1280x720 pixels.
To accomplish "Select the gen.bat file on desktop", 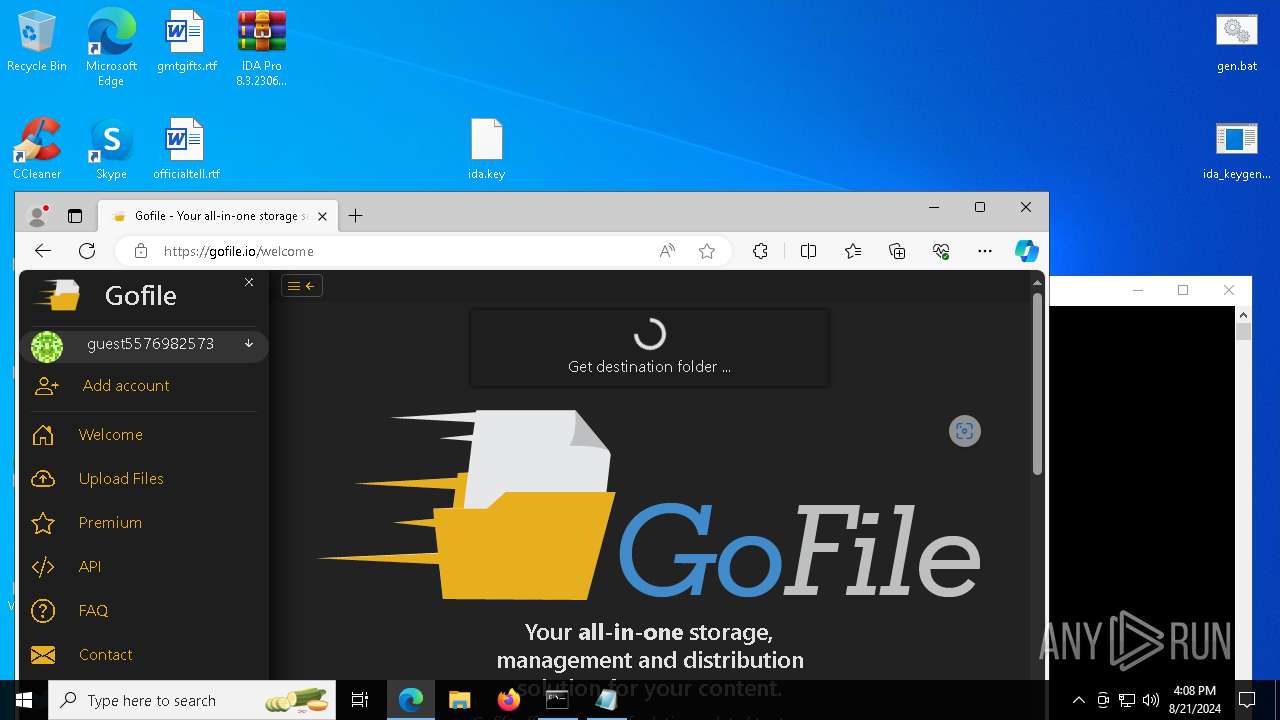I will pos(1237,42).
